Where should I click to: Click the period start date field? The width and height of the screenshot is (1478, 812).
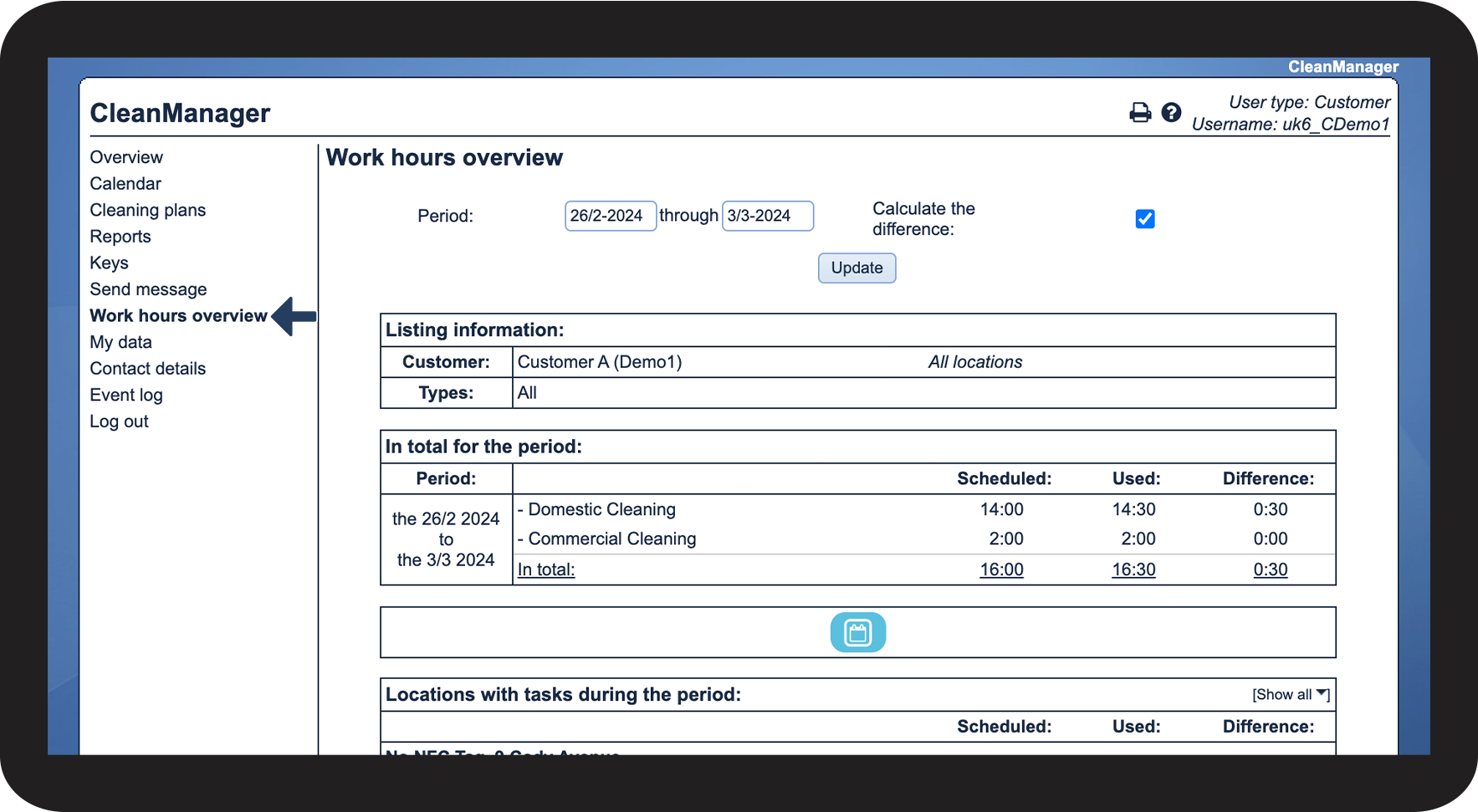610,216
